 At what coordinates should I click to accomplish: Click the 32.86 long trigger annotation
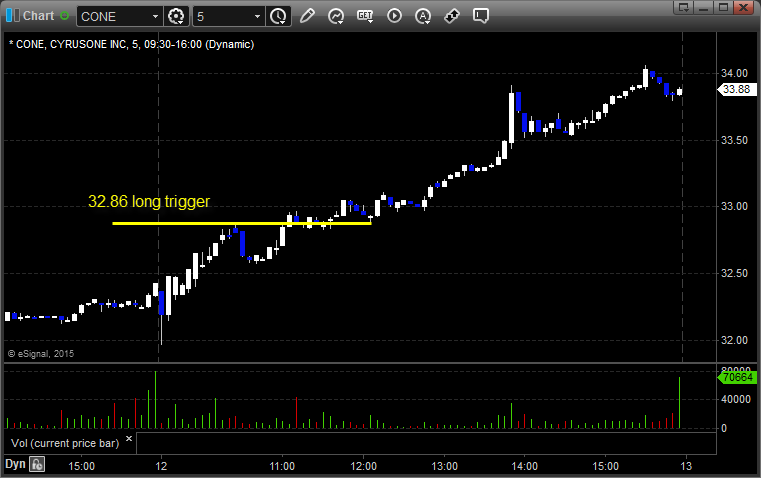(149, 201)
